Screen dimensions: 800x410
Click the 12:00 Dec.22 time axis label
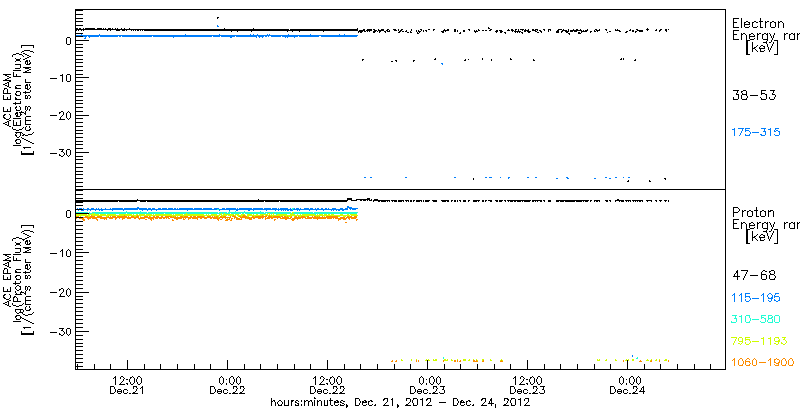tap(327, 386)
